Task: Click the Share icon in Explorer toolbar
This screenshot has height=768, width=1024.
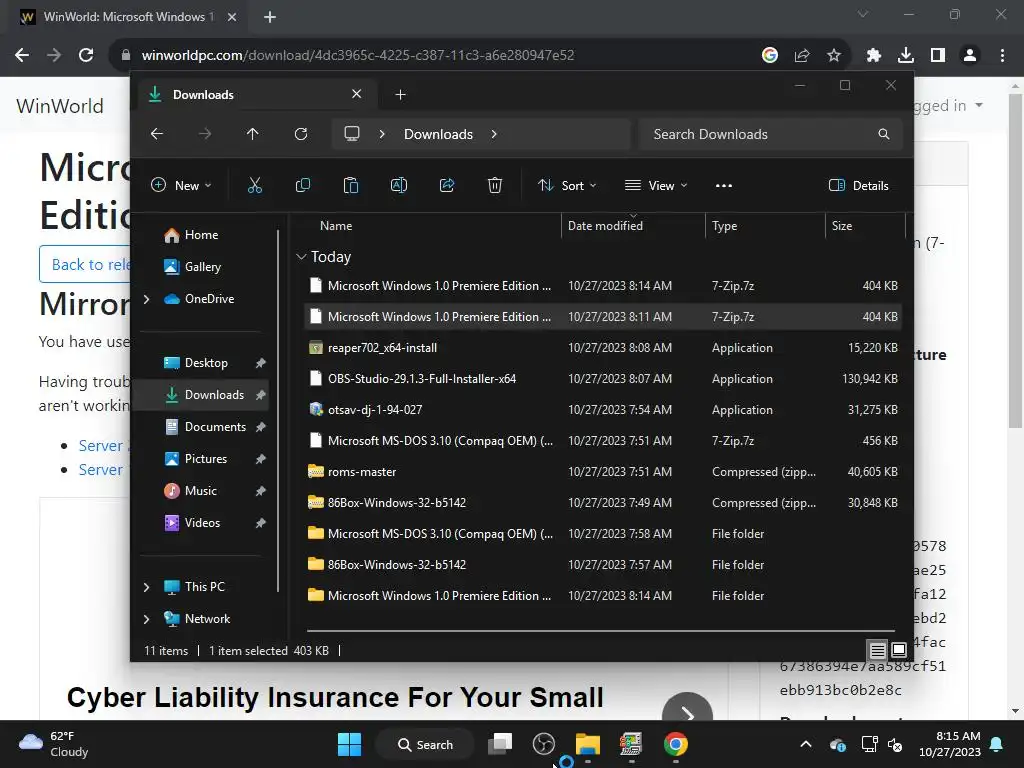Action: click(447, 185)
